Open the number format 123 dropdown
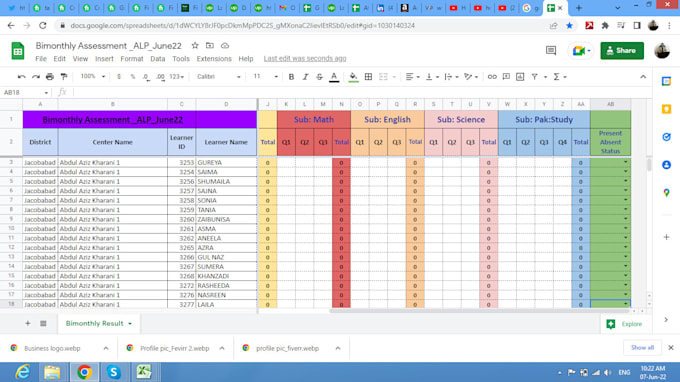Viewport: 680px width, 382px height. [x=177, y=77]
